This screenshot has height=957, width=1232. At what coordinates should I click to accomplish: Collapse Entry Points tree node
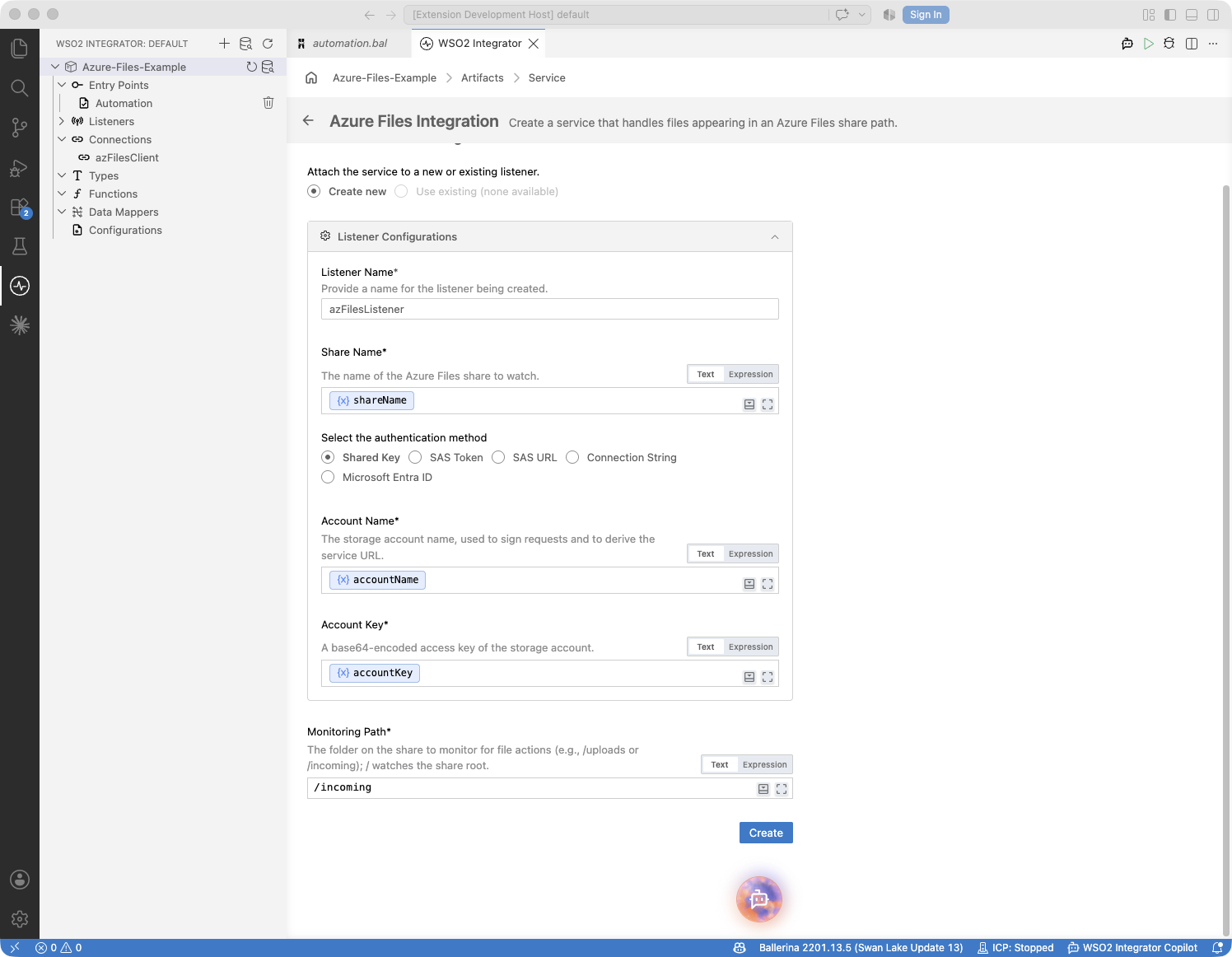(x=62, y=85)
